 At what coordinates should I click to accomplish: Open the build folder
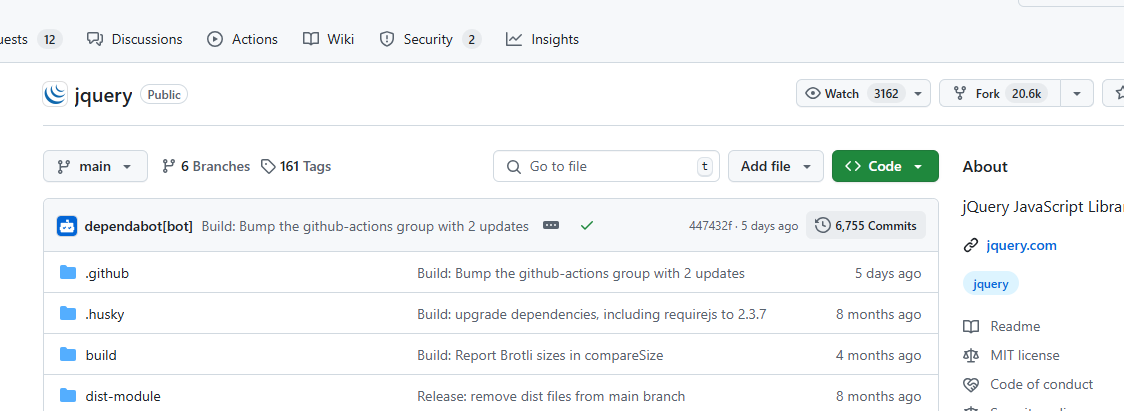(101, 355)
